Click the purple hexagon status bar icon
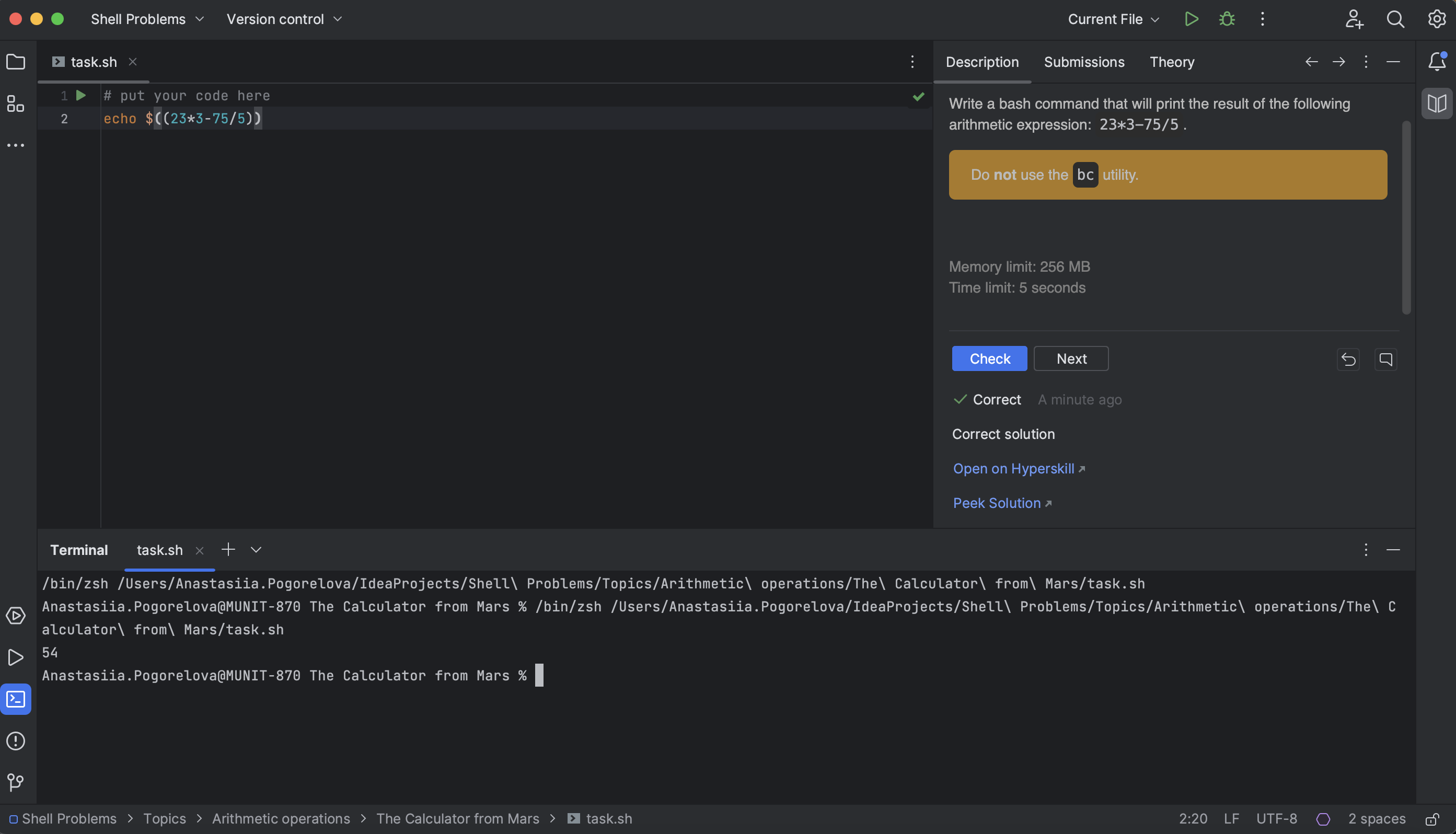 tap(1323, 819)
